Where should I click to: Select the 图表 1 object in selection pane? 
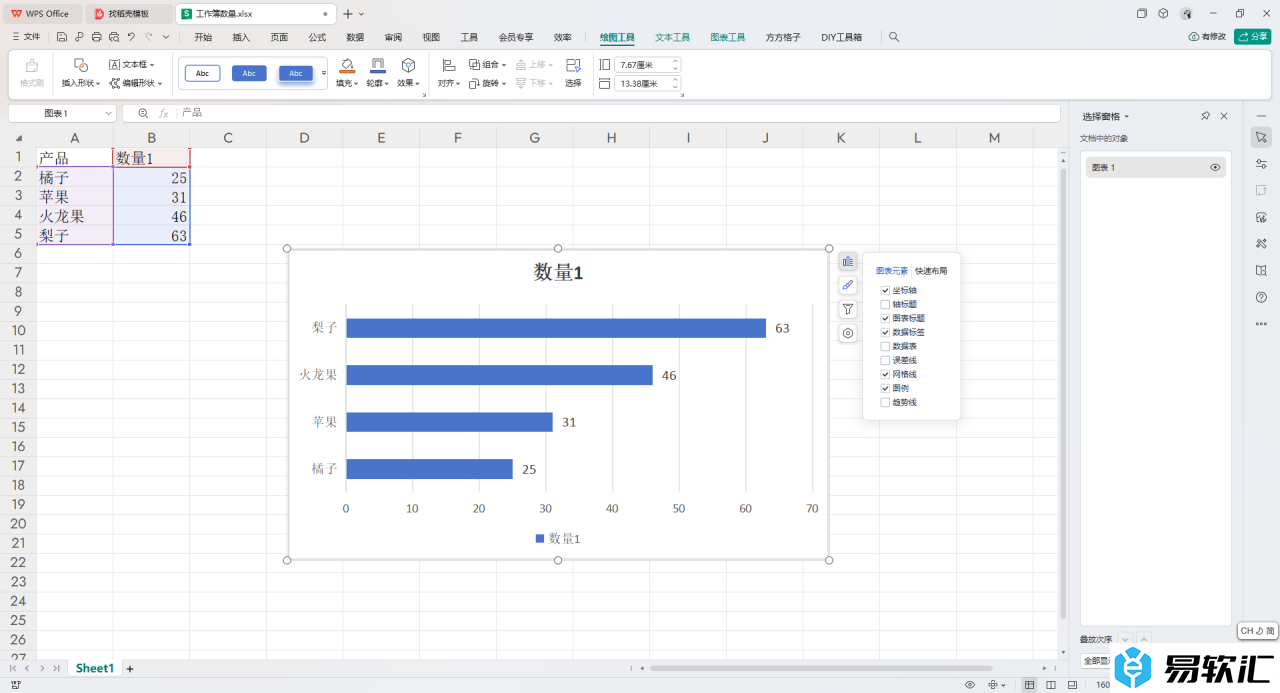(x=1155, y=168)
